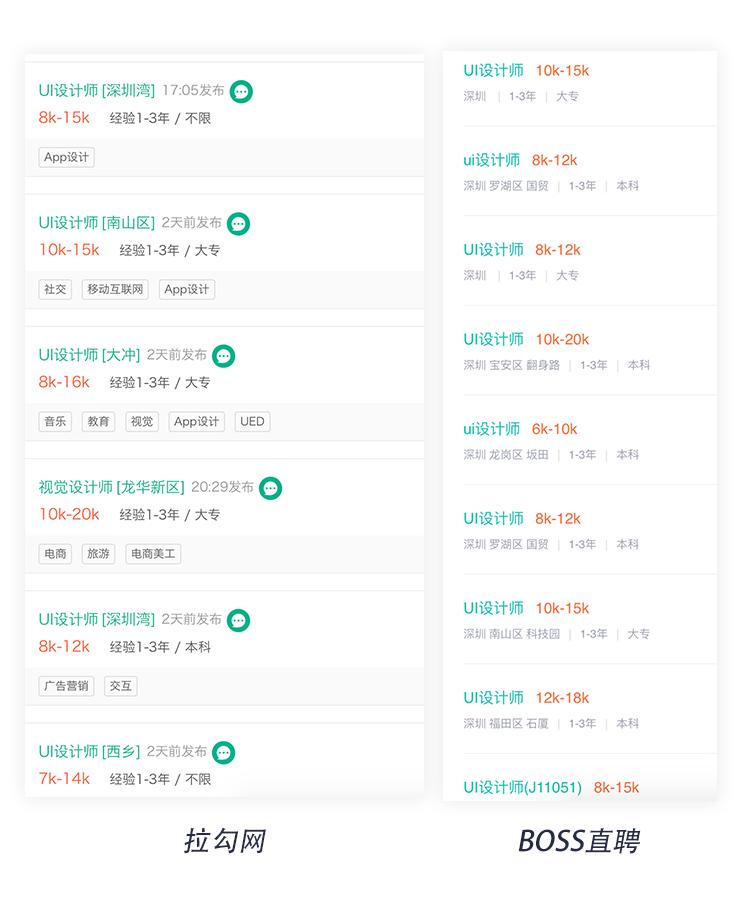The height and width of the screenshot is (905, 750).
Task: Click the 音乐 tag
Action: pos(55,421)
